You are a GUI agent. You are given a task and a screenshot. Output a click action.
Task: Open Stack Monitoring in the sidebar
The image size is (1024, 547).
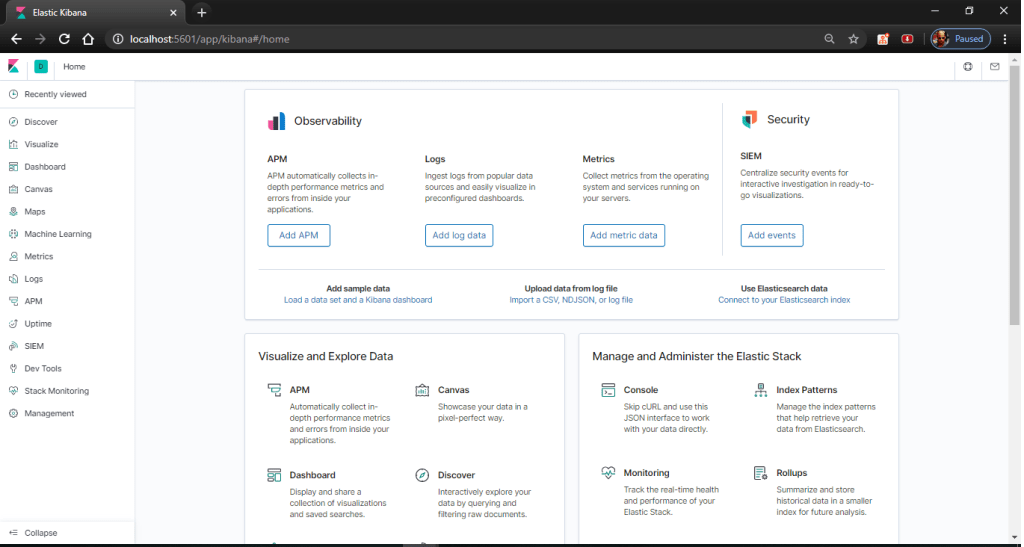point(56,391)
